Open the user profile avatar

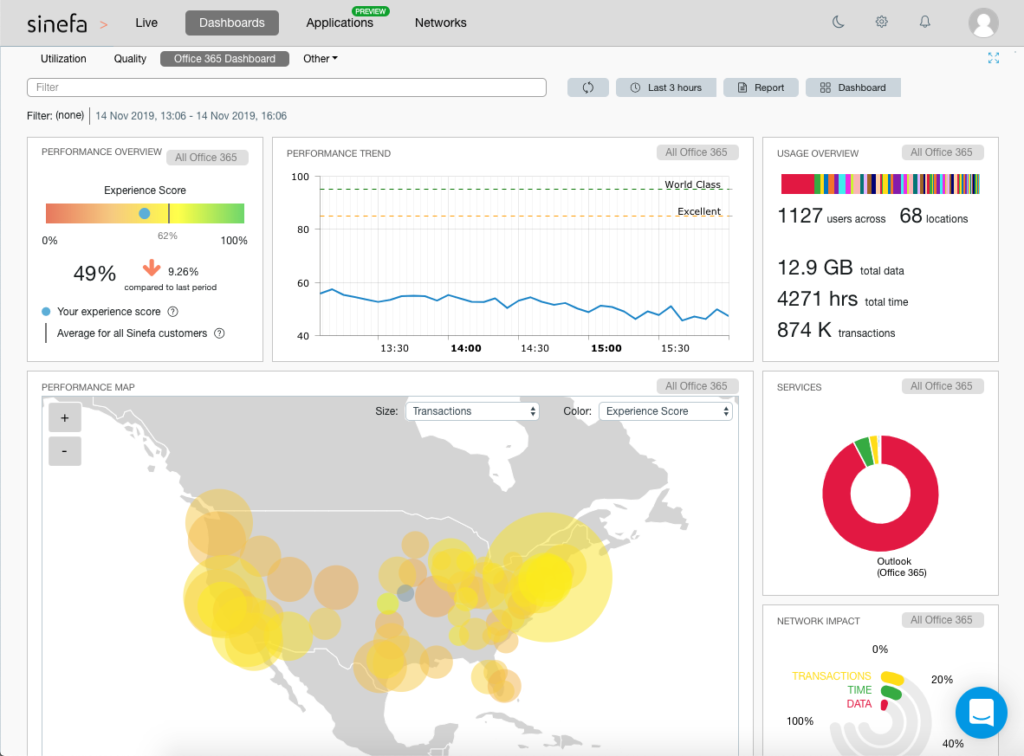coord(983,24)
